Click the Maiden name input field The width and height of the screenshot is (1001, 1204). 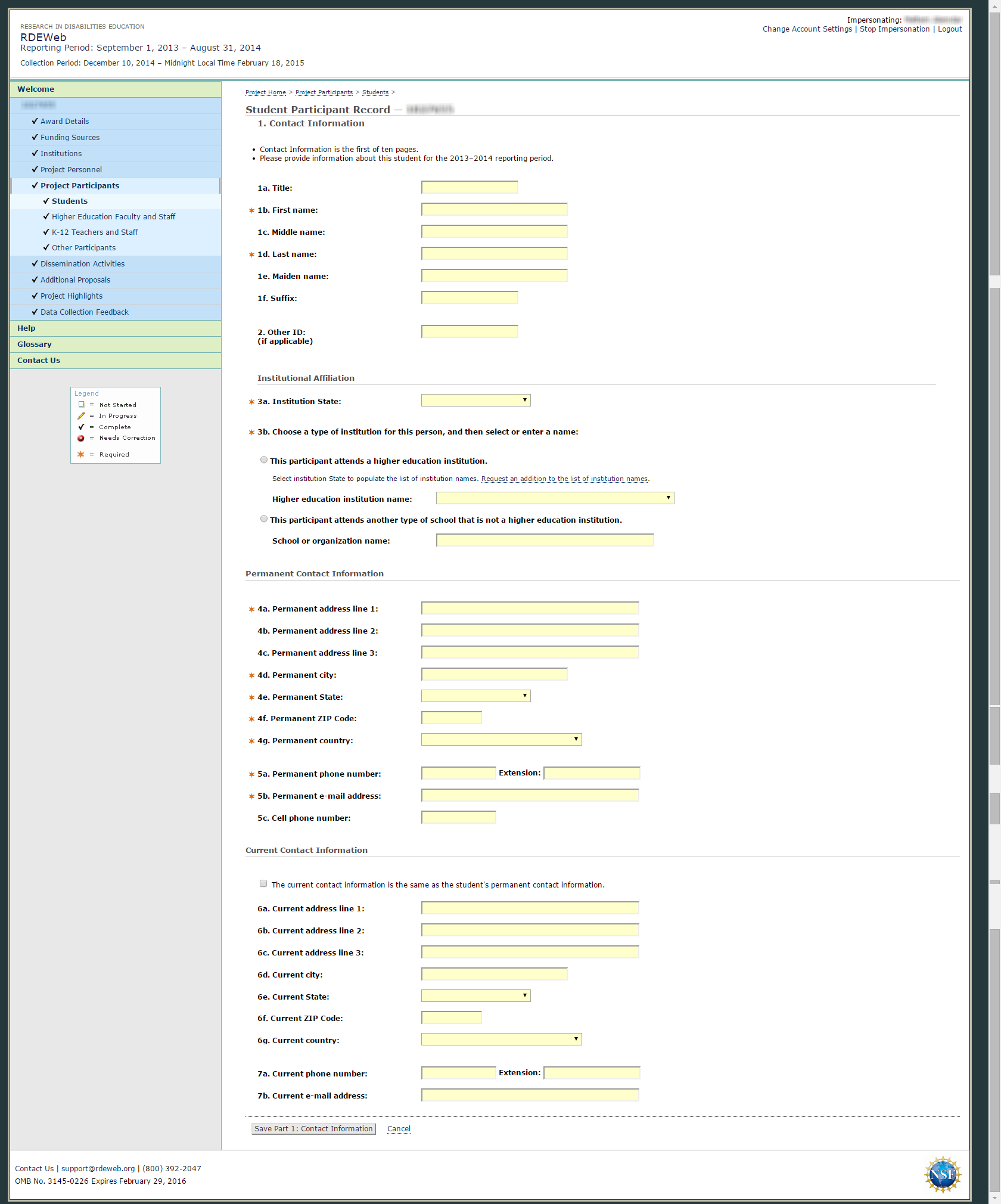coord(495,275)
